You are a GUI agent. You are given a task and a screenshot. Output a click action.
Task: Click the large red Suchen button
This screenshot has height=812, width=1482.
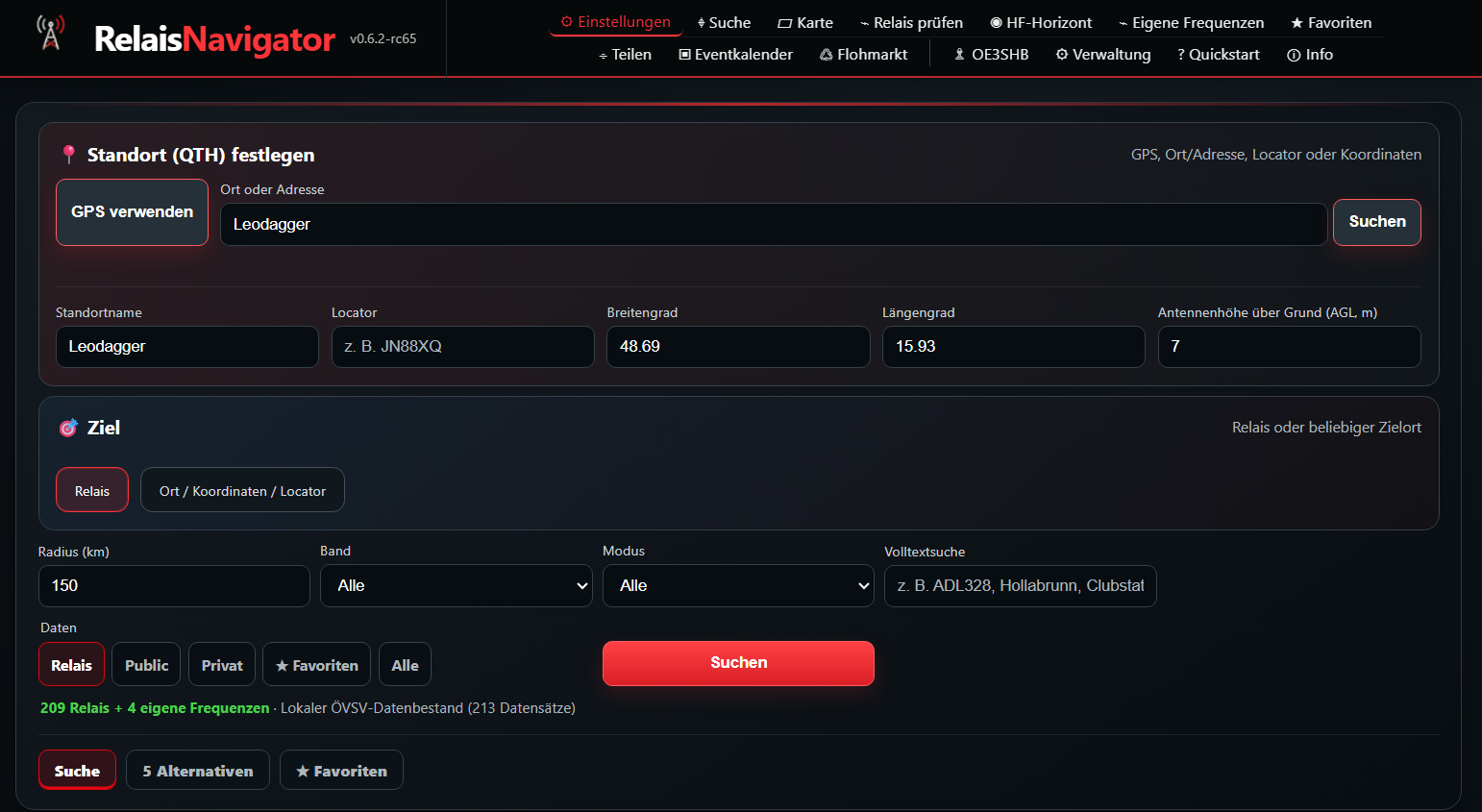[x=738, y=663]
